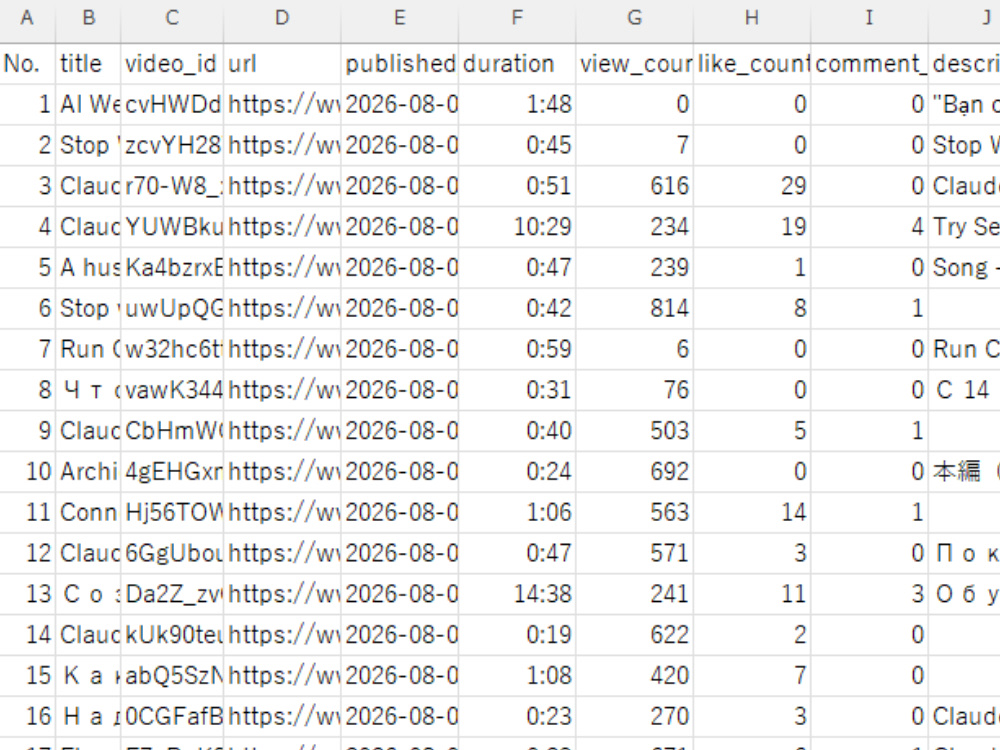
Task: Click the 'like_count' header cell
Action: 752,64
